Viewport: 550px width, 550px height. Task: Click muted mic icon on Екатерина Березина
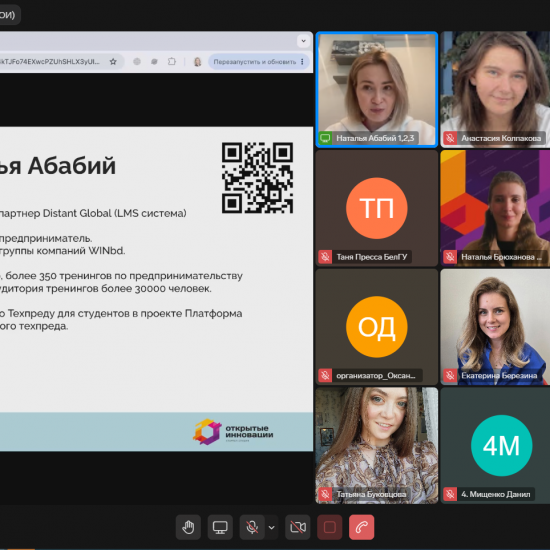[x=450, y=375]
